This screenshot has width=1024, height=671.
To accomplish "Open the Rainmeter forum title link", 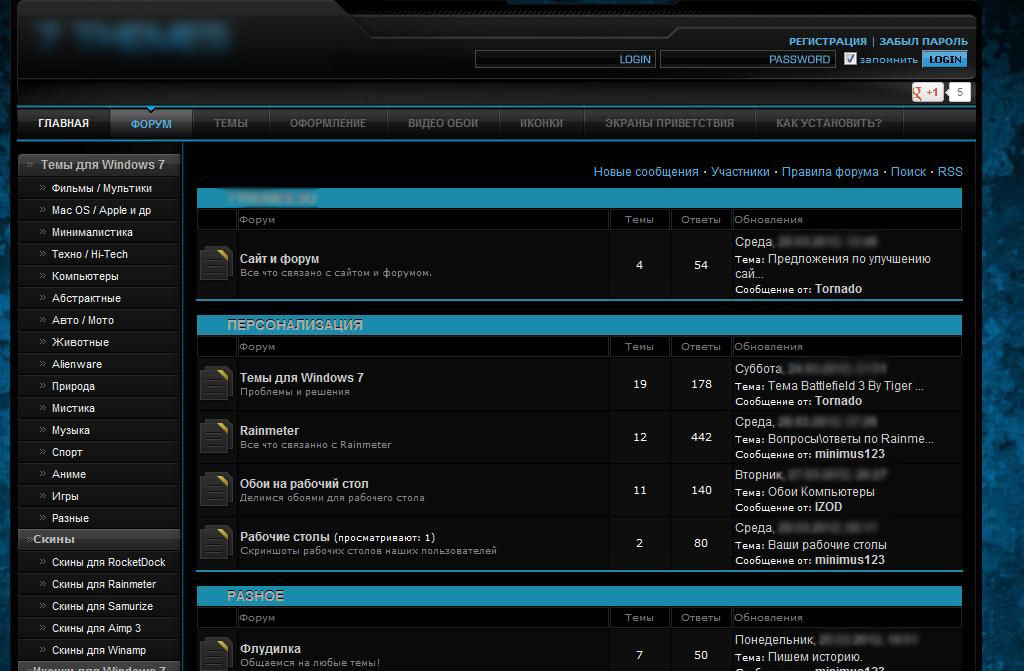I will pos(269,431).
